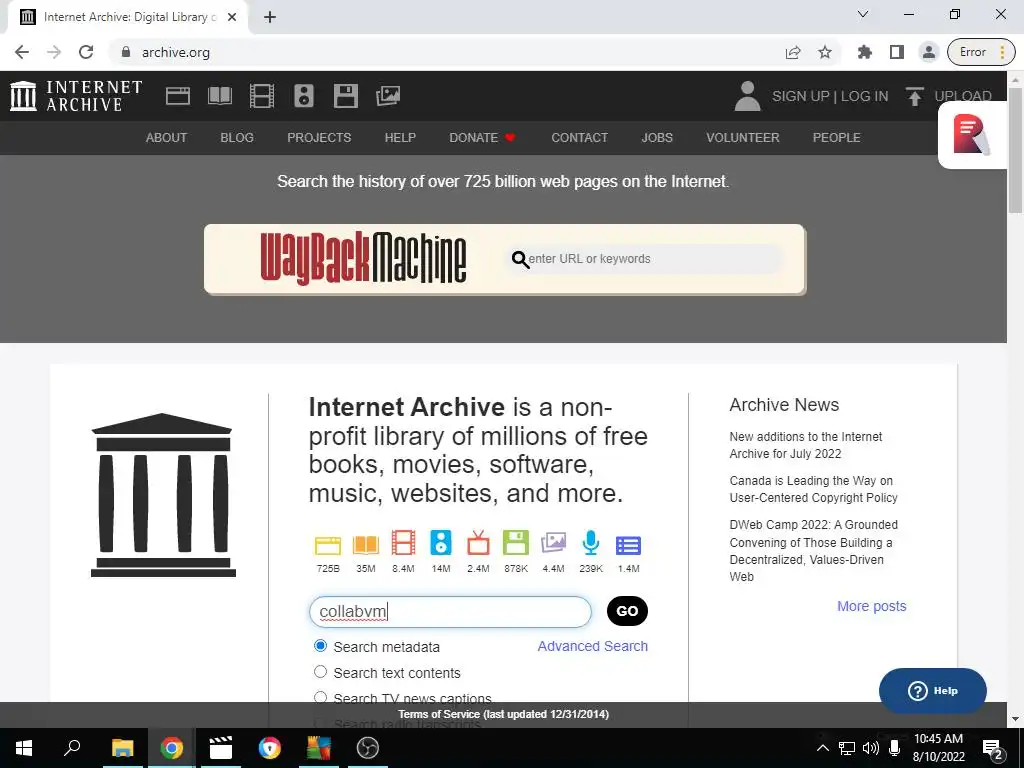Open the Software floppy icon in top navigation bar
Screen dimensions: 1024x768
click(345, 96)
